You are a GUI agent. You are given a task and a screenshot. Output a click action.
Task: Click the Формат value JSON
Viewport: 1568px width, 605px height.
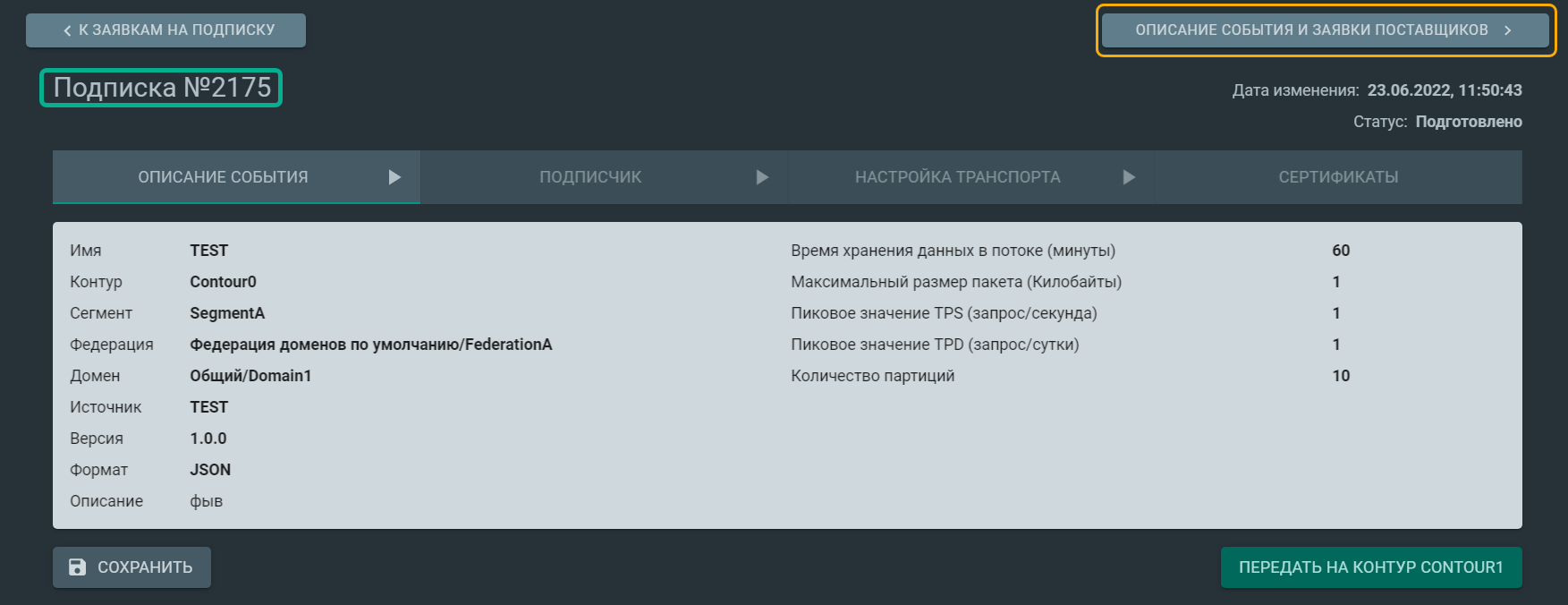tap(210, 470)
